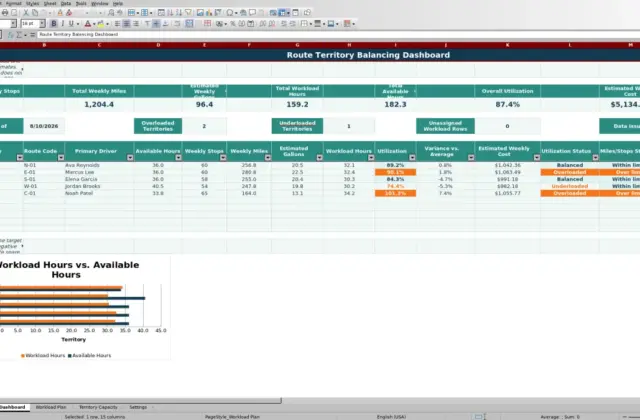Insert Comment speech bubble icon
The height and width of the screenshot is (420, 640).
coord(252,13)
